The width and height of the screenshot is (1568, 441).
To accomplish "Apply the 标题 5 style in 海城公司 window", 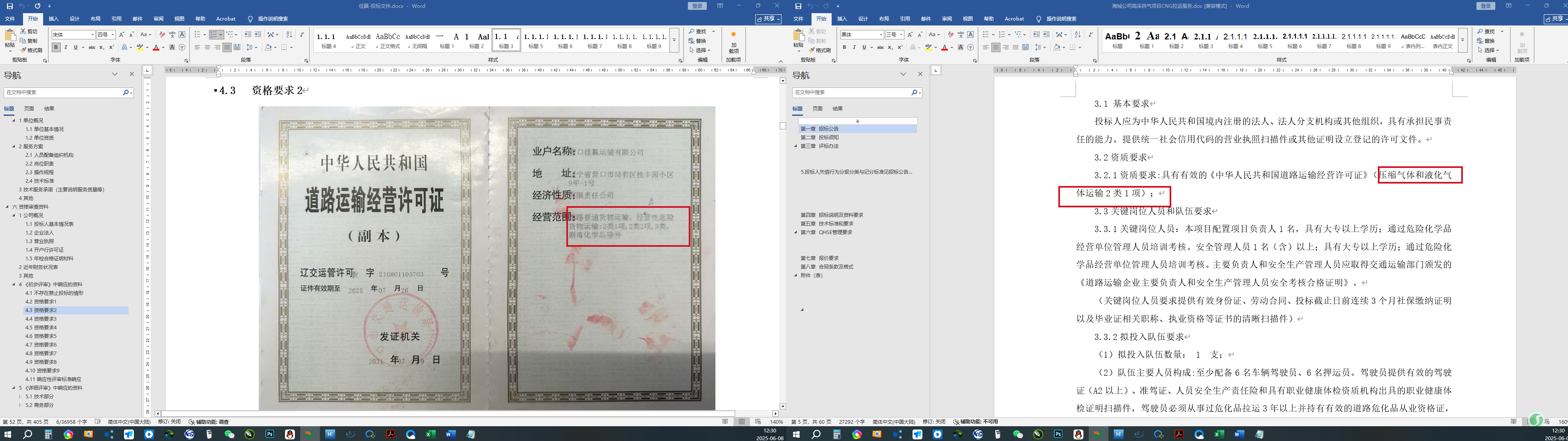I will tap(1265, 41).
